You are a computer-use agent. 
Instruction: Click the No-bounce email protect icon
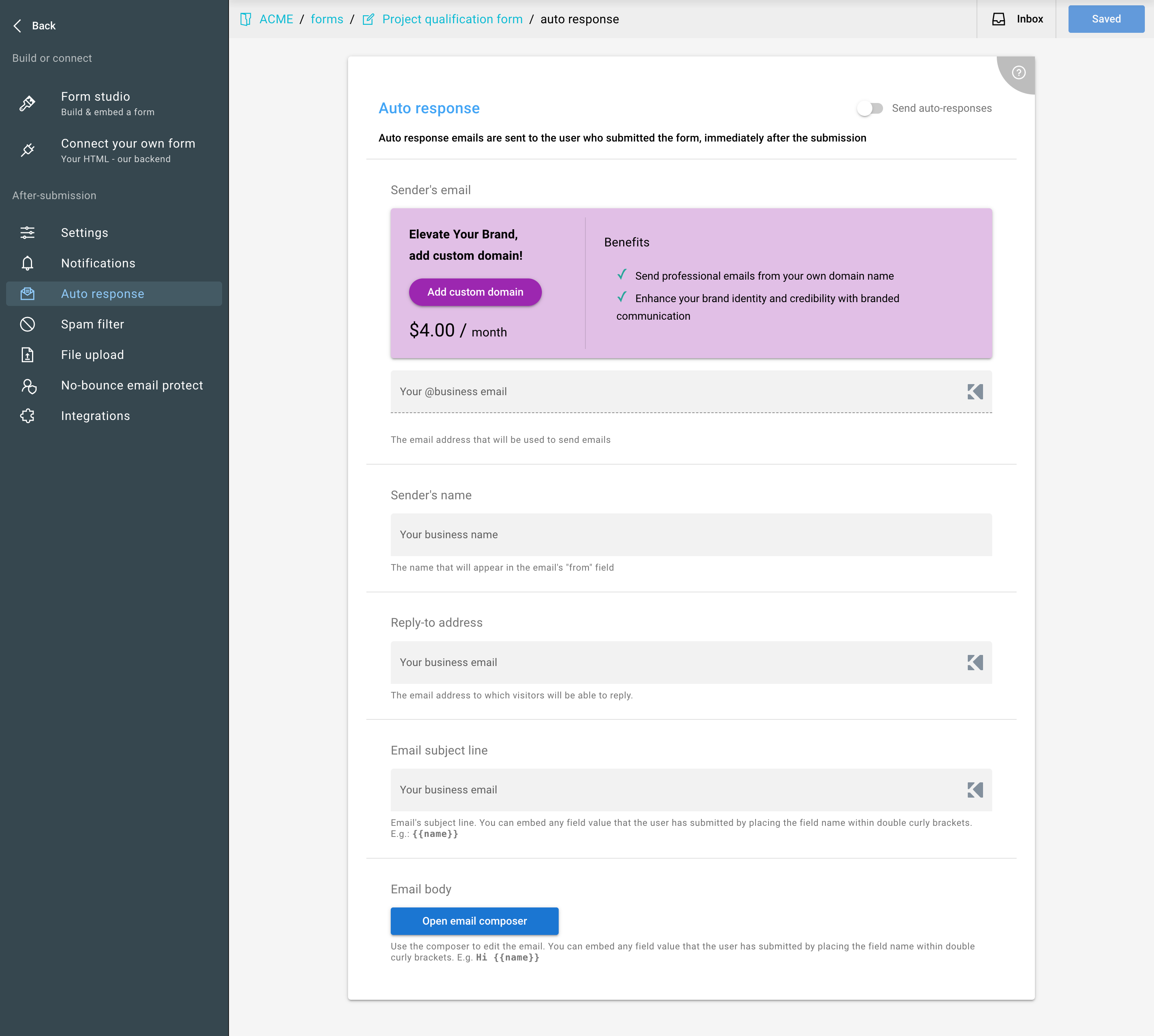[27, 385]
